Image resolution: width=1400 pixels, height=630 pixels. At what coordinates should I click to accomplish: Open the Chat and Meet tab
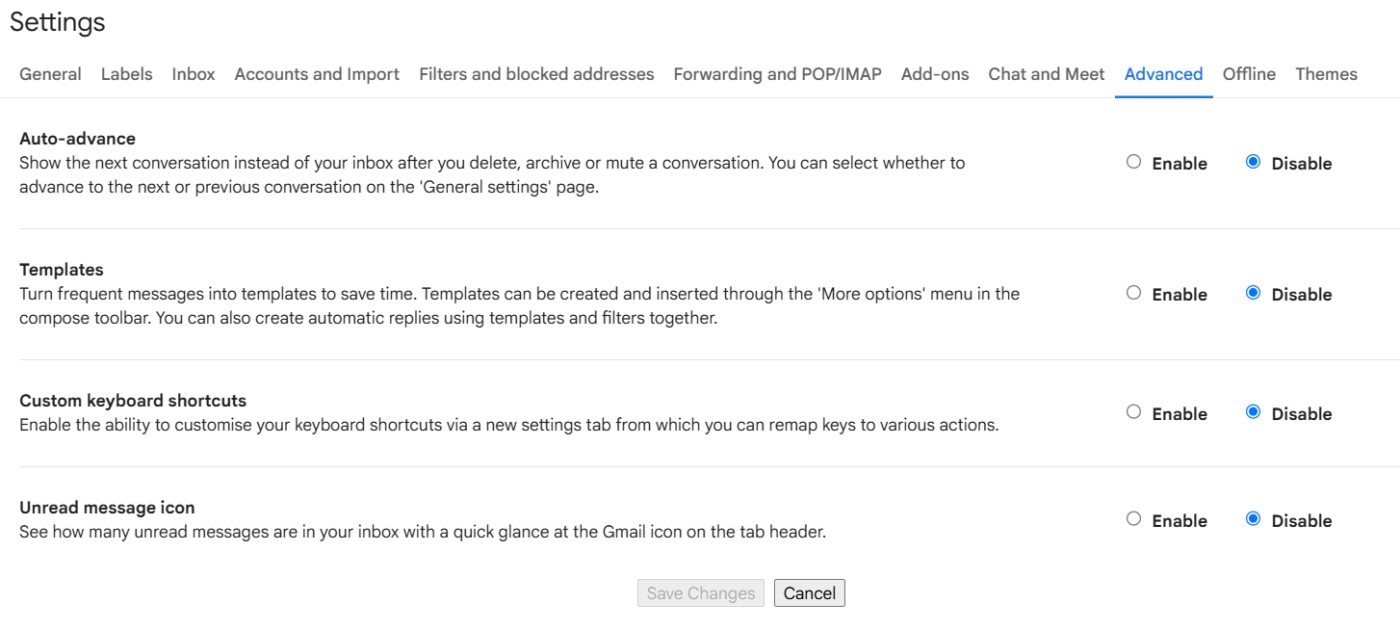click(x=1046, y=73)
